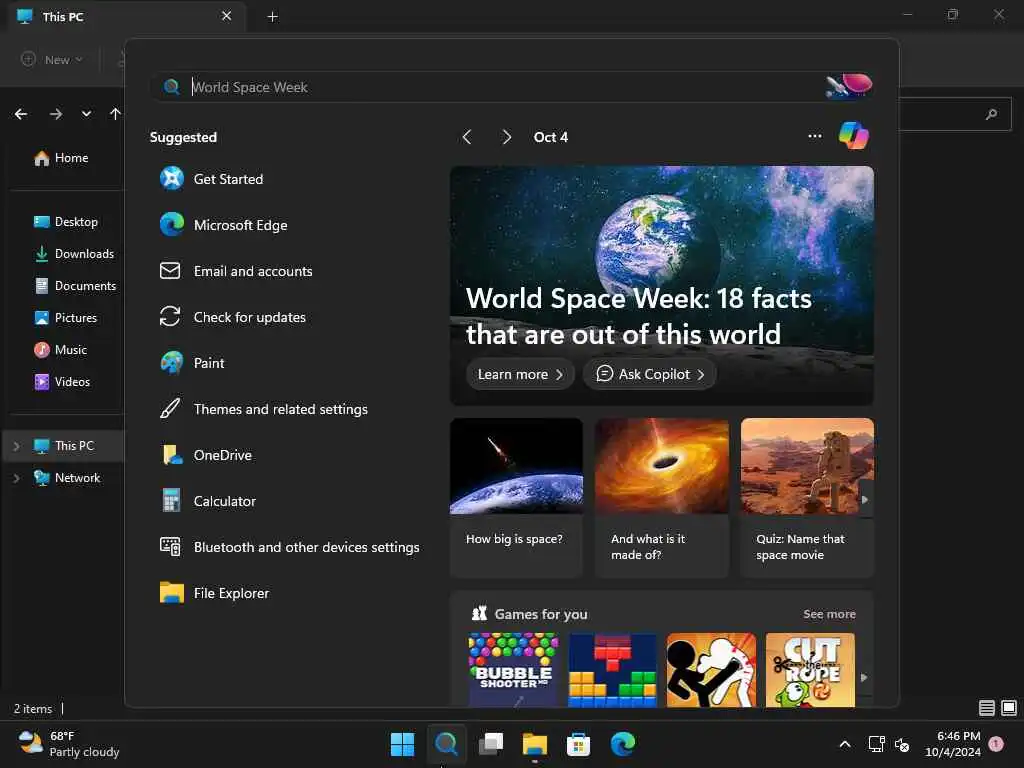Switch to details view in File Explorer
This screenshot has width=1024, height=768.
point(987,708)
